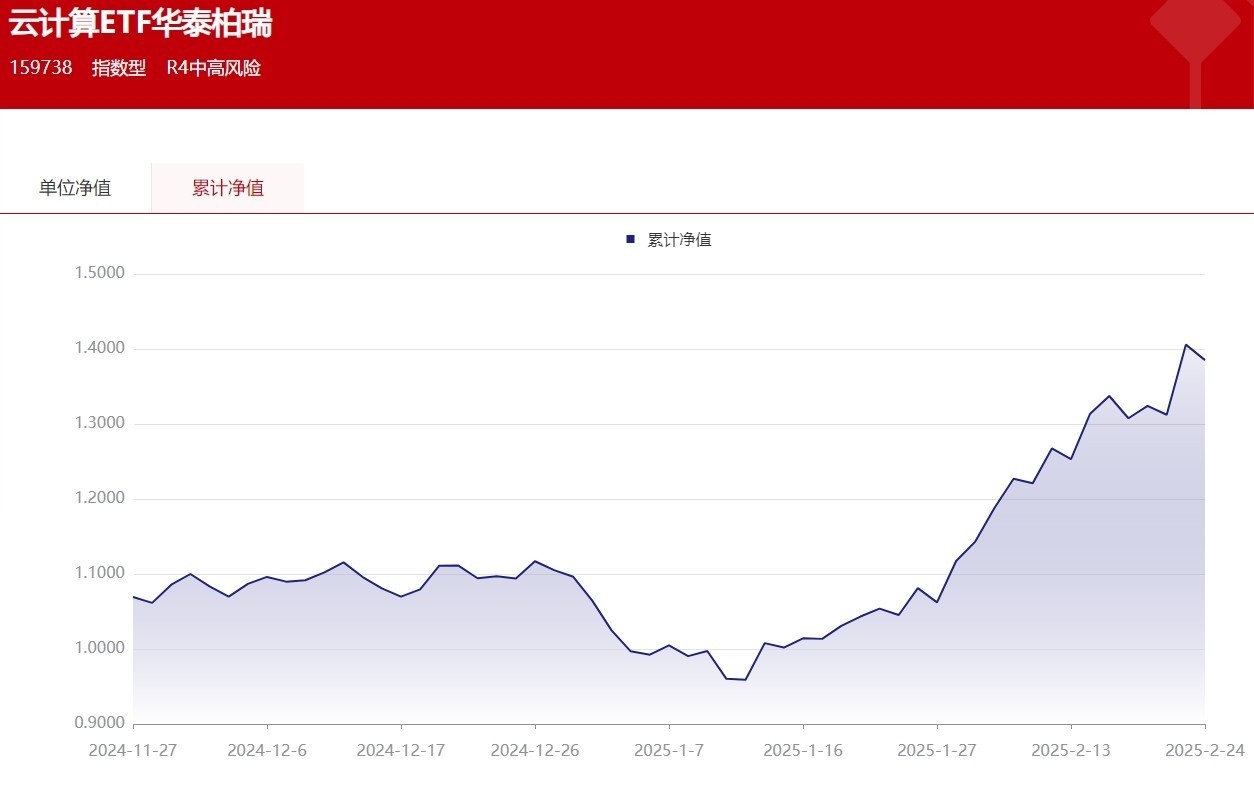The height and width of the screenshot is (794, 1254).
Task: Click the R4中高风险 risk level label
Action: (x=212, y=68)
